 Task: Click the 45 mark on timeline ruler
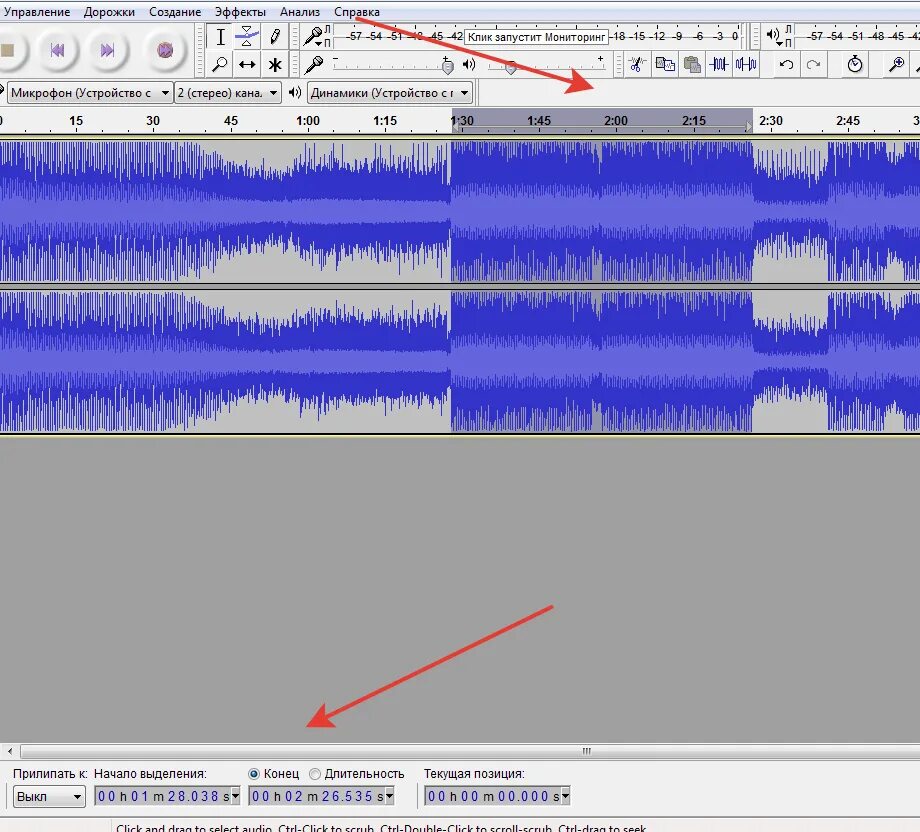pos(231,121)
